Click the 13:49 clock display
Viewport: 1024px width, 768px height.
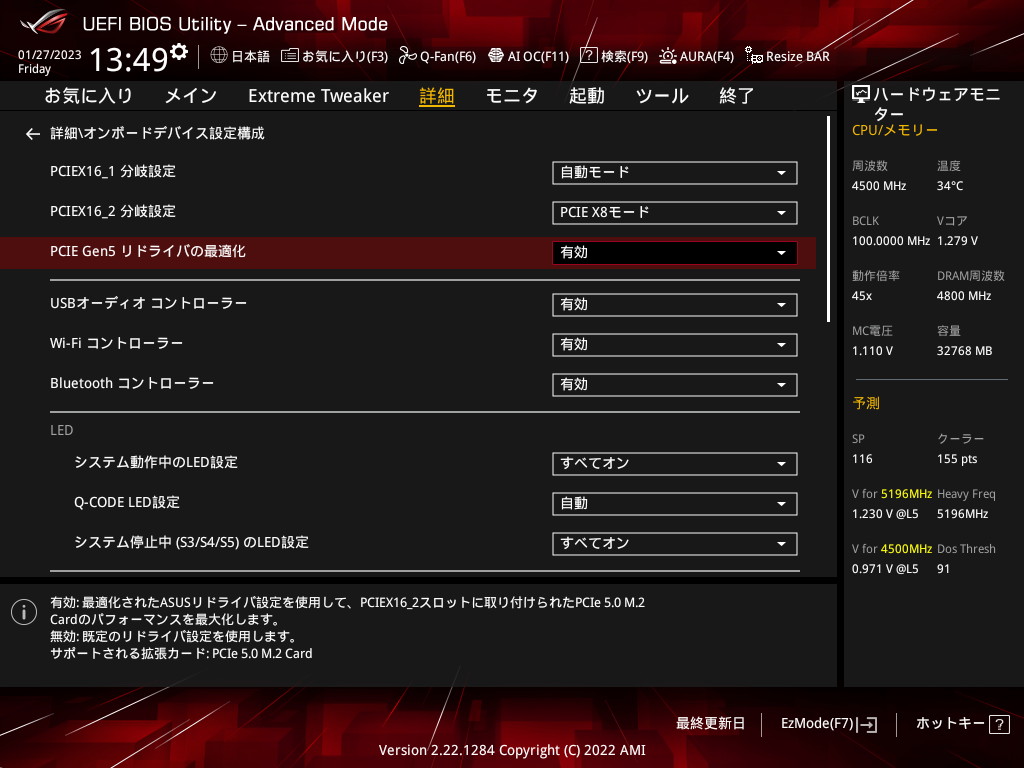tap(129, 59)
